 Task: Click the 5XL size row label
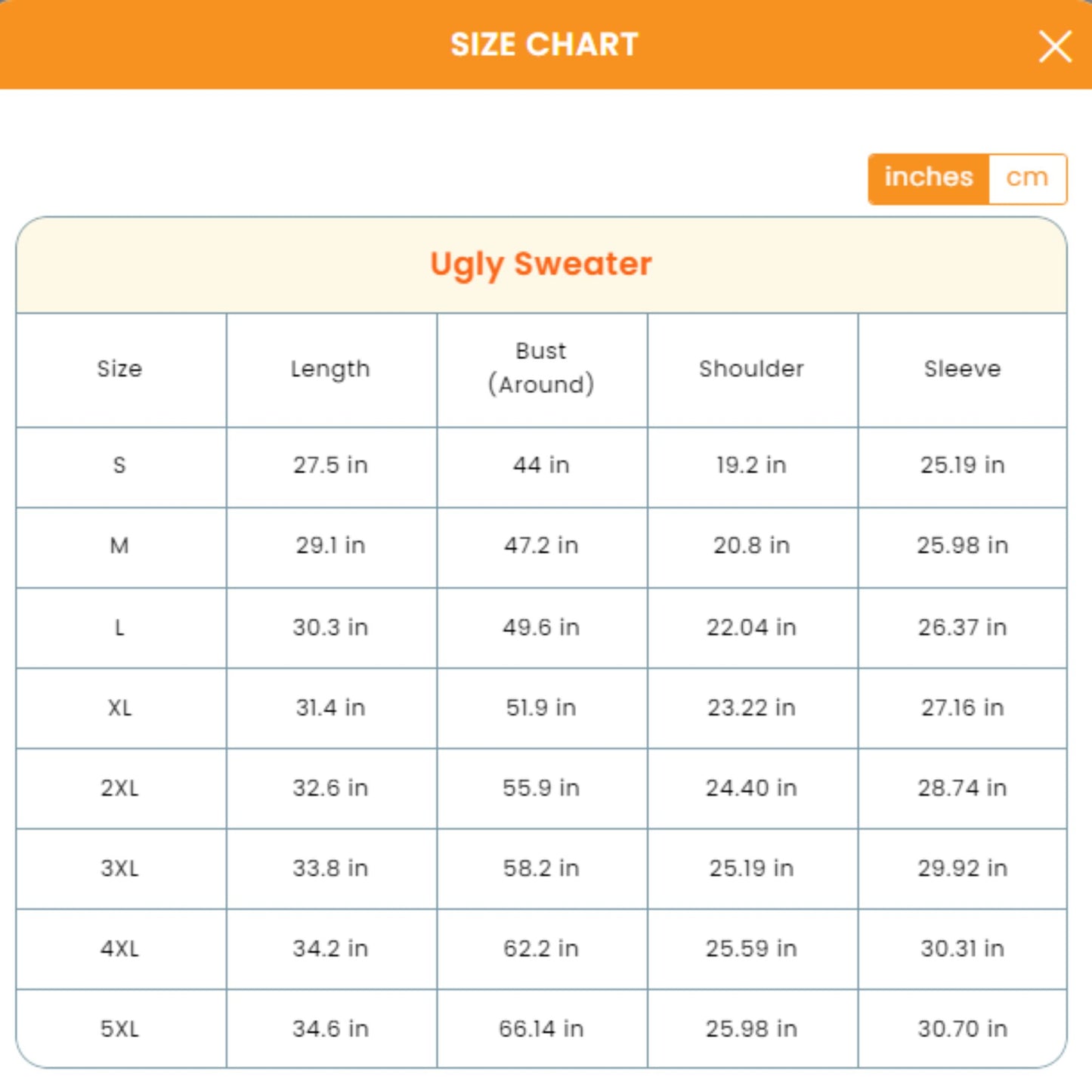[x=119, y=1029]
